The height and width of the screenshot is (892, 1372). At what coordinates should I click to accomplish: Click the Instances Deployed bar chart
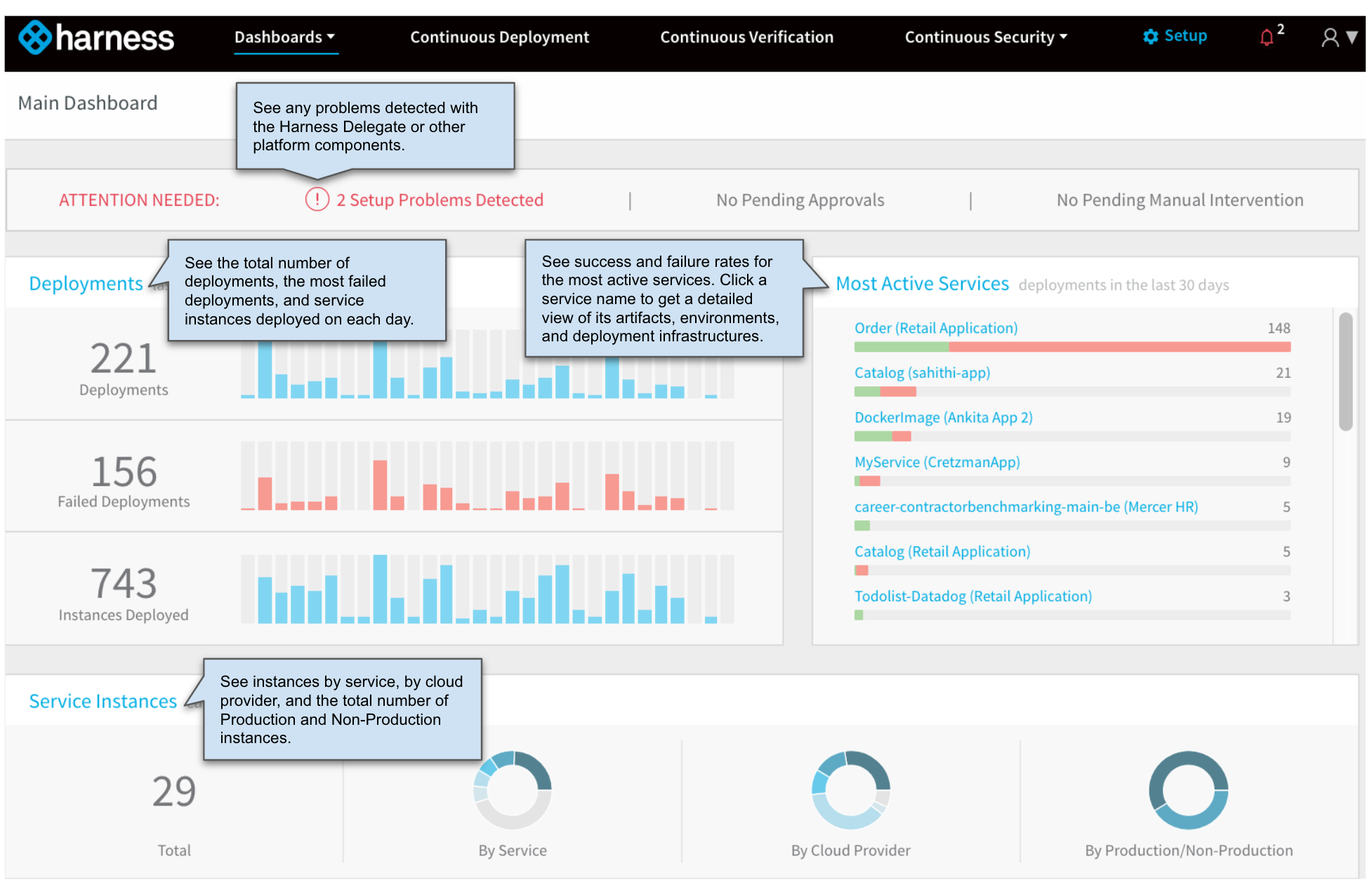(487, 589)
